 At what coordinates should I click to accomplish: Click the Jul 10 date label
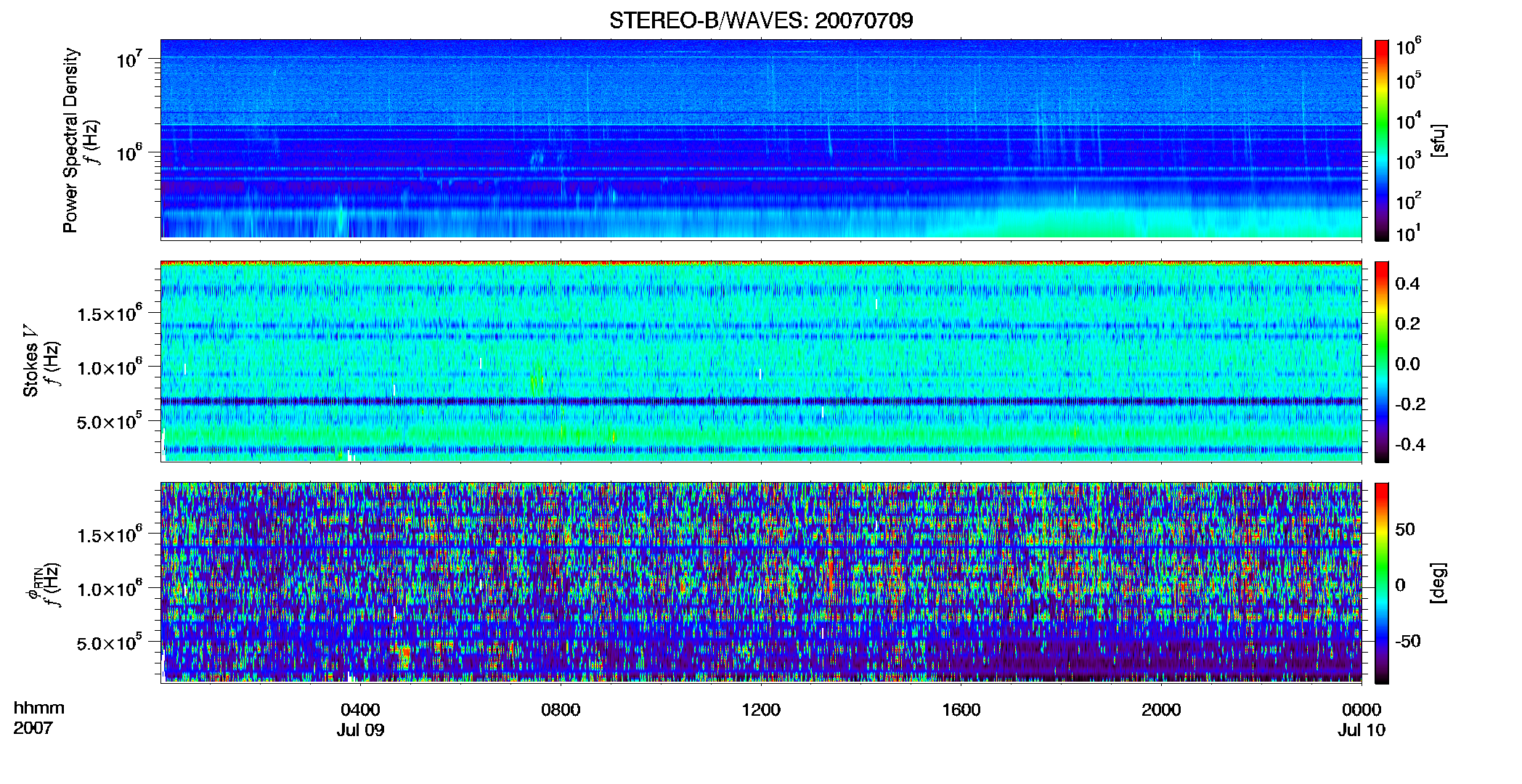(x=1362, y=730)
